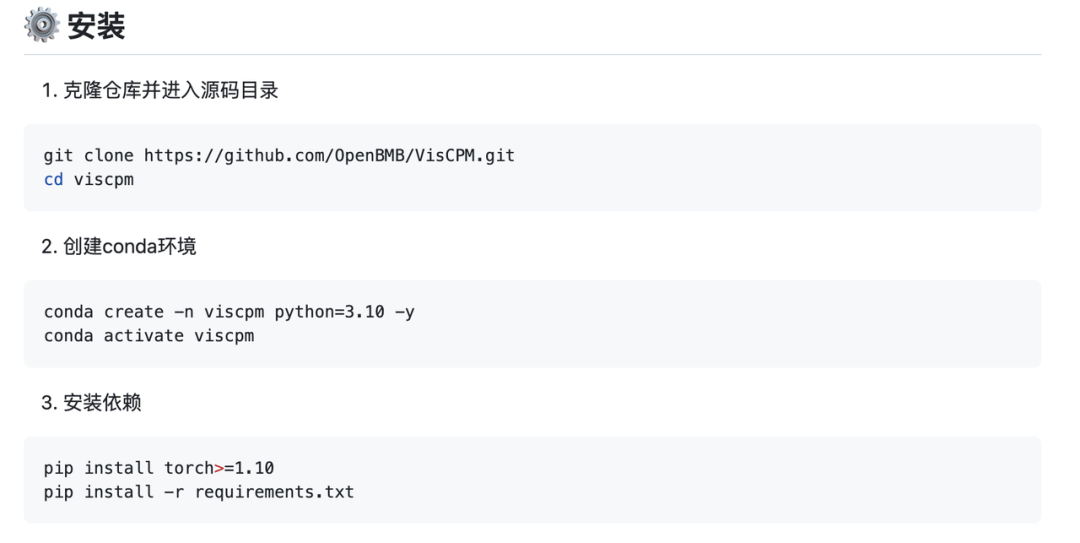
Task: Click the word create in the conda command
Action: point(134,312)
